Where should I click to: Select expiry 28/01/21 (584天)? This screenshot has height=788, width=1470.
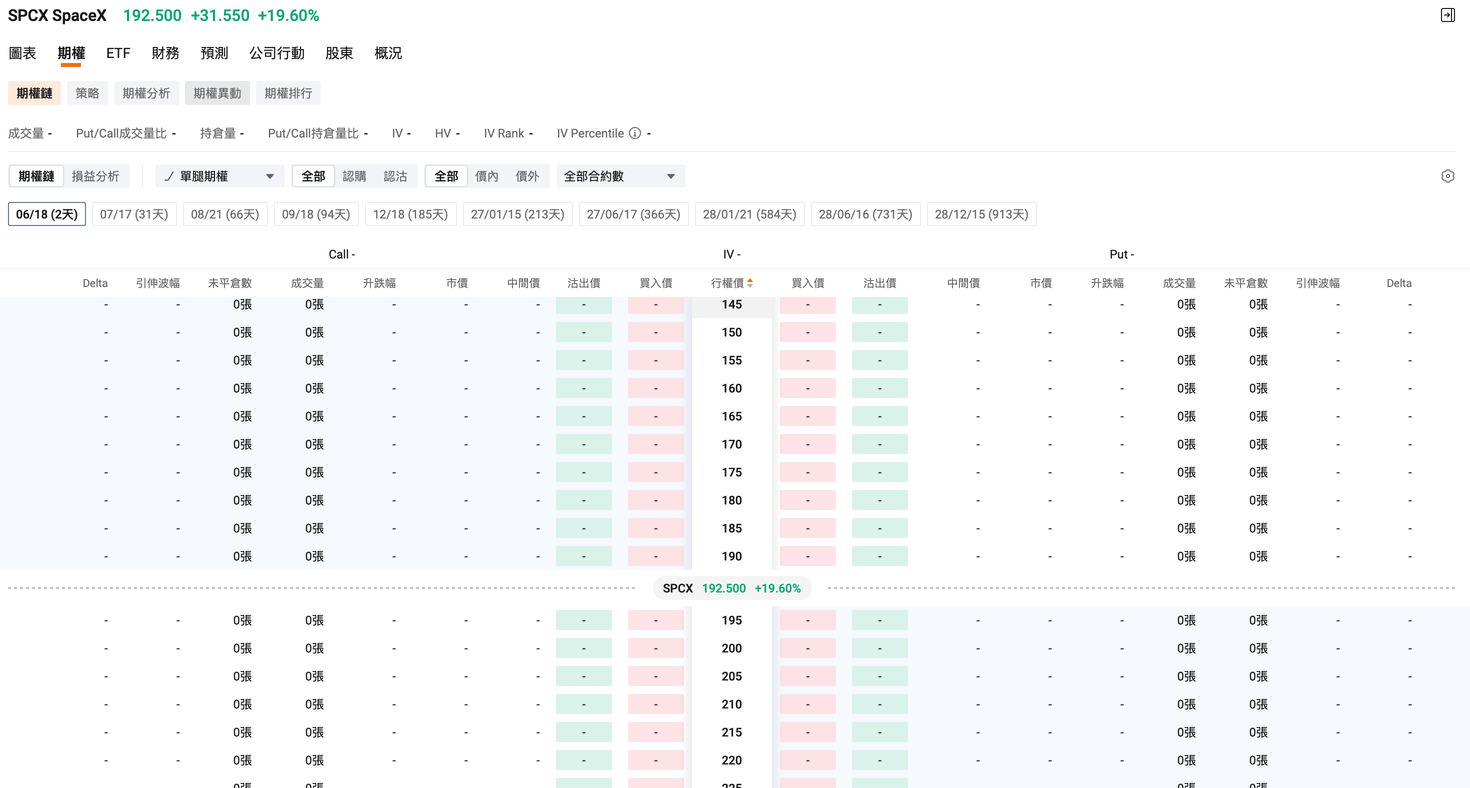(x=750, y=214)
